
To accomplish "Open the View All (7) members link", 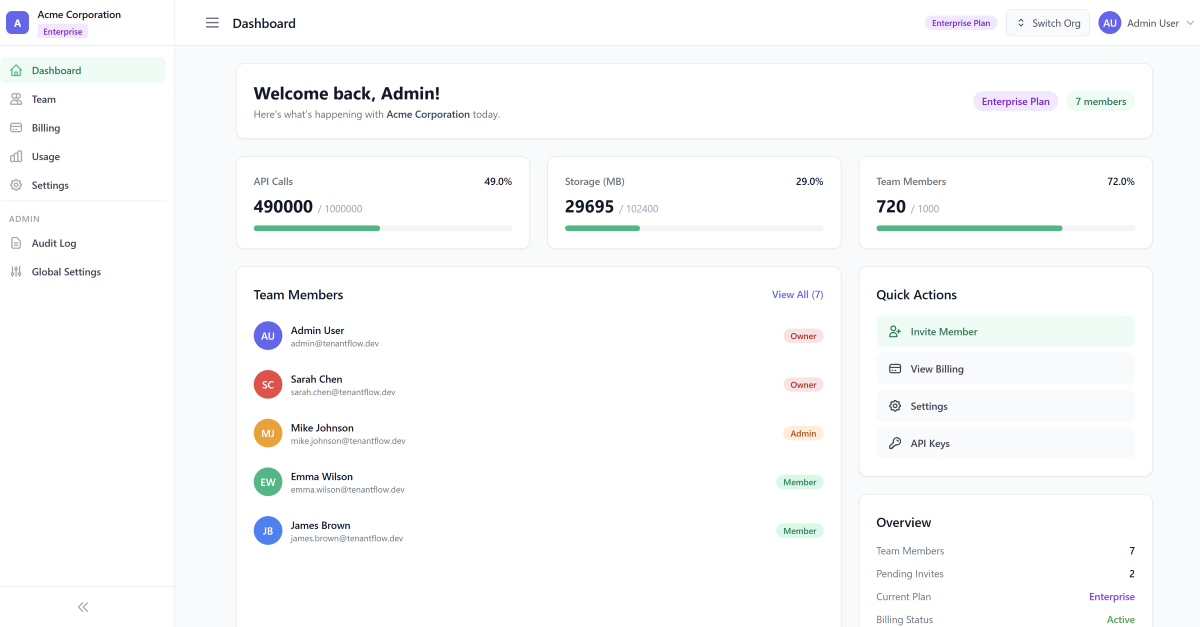I will coord(797,294).
